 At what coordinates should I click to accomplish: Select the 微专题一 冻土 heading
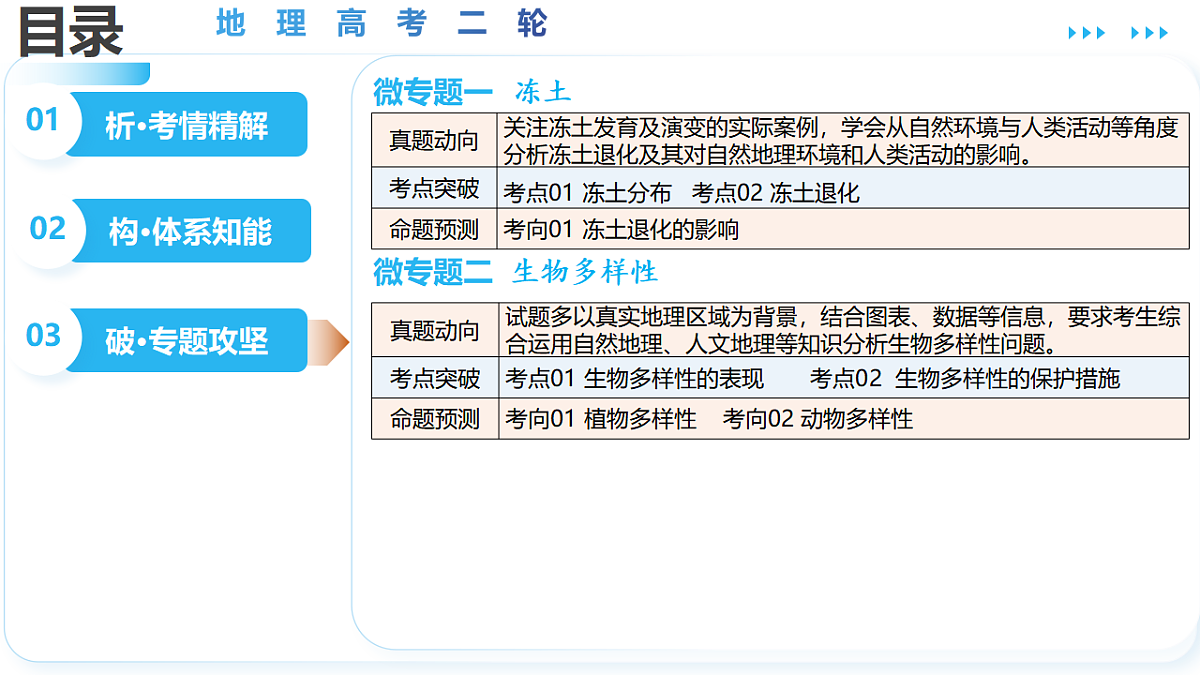472,92
